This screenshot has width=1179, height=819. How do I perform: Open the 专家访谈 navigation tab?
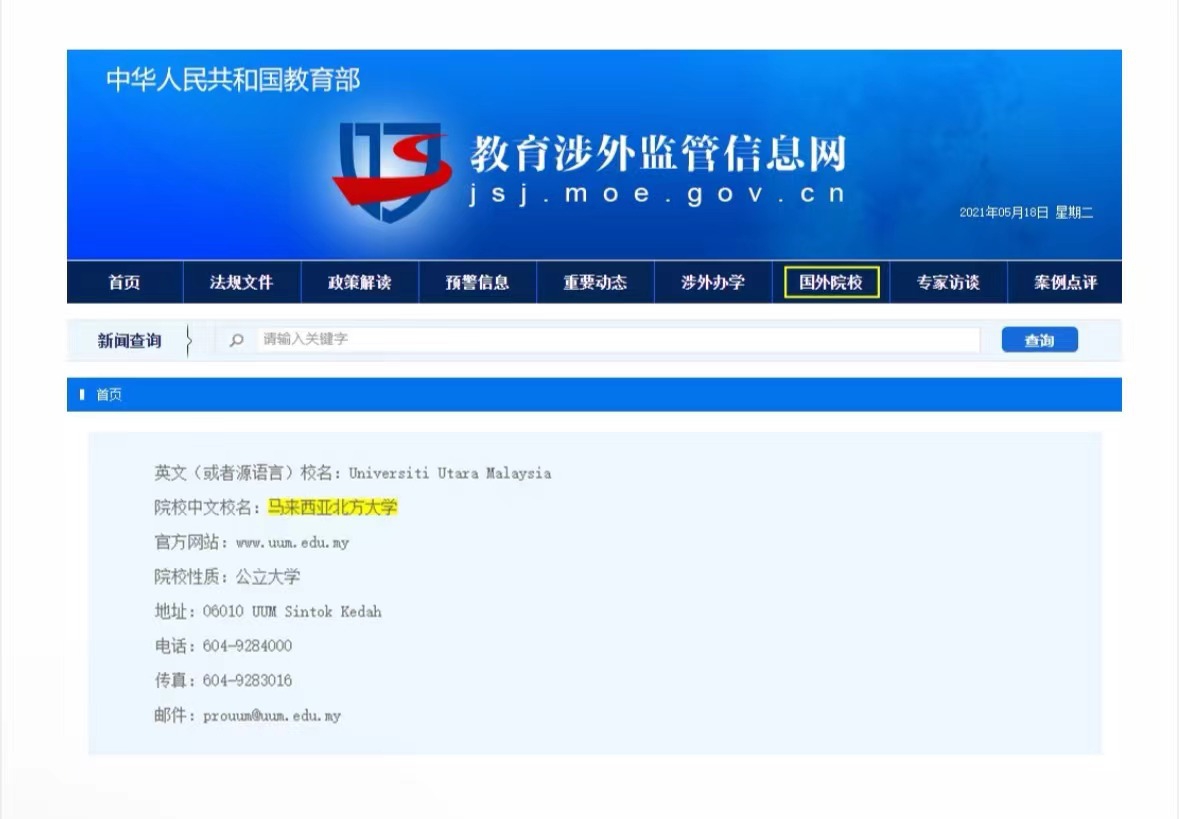(948, 282)
